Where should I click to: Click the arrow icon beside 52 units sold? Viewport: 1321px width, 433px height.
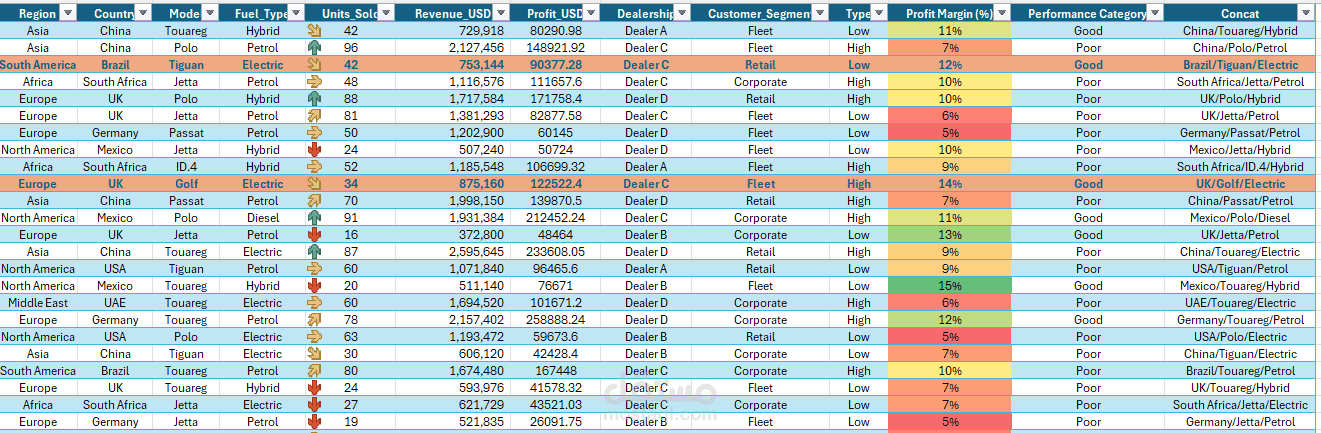(315, 167)
